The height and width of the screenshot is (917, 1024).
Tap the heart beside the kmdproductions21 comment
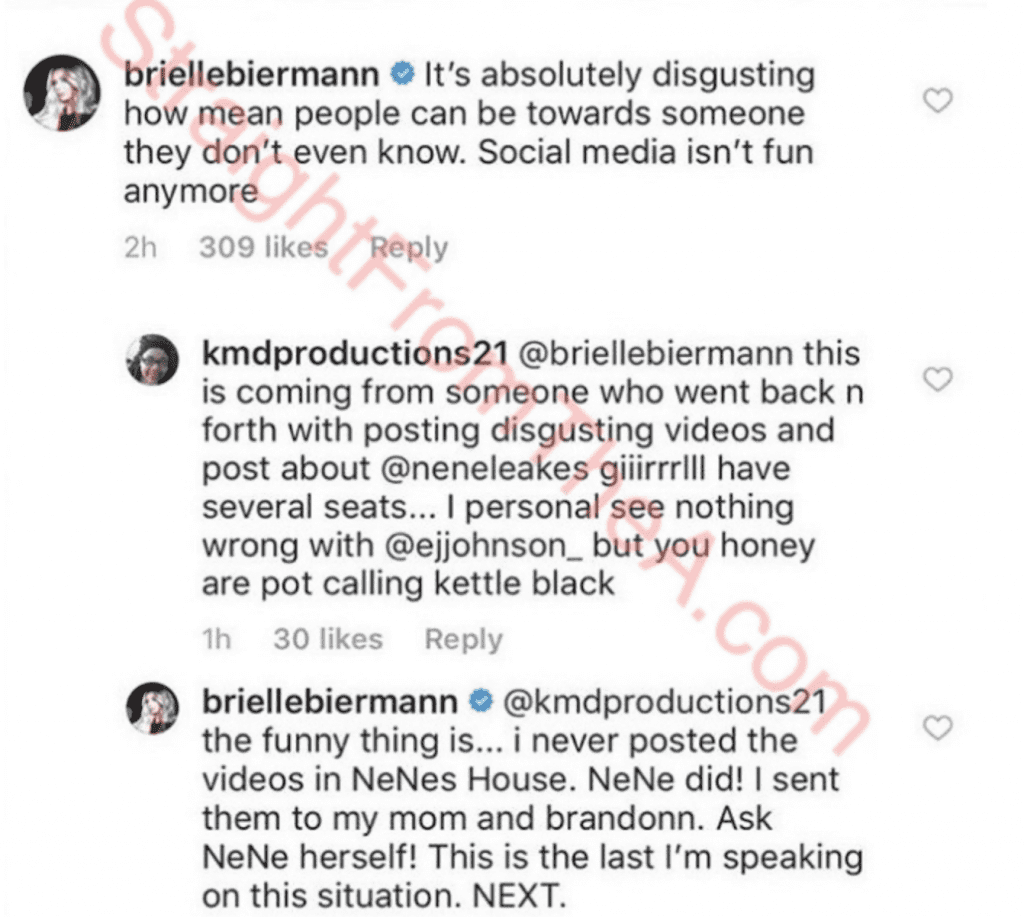click(x=937, y=380)
